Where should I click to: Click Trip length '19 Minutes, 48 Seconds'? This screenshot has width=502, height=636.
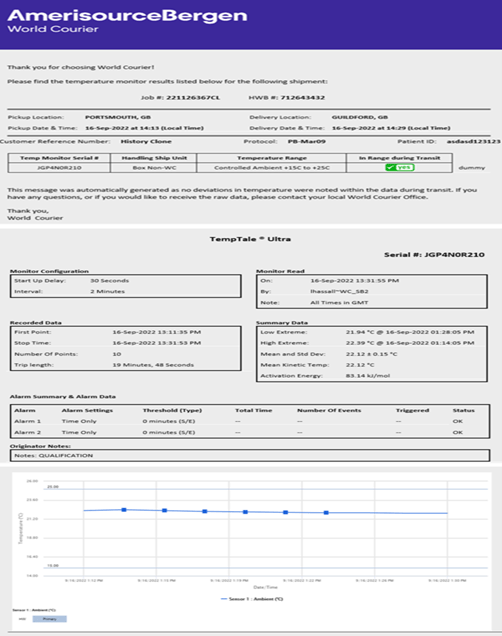pyautogui.click(x=153, y=365)
